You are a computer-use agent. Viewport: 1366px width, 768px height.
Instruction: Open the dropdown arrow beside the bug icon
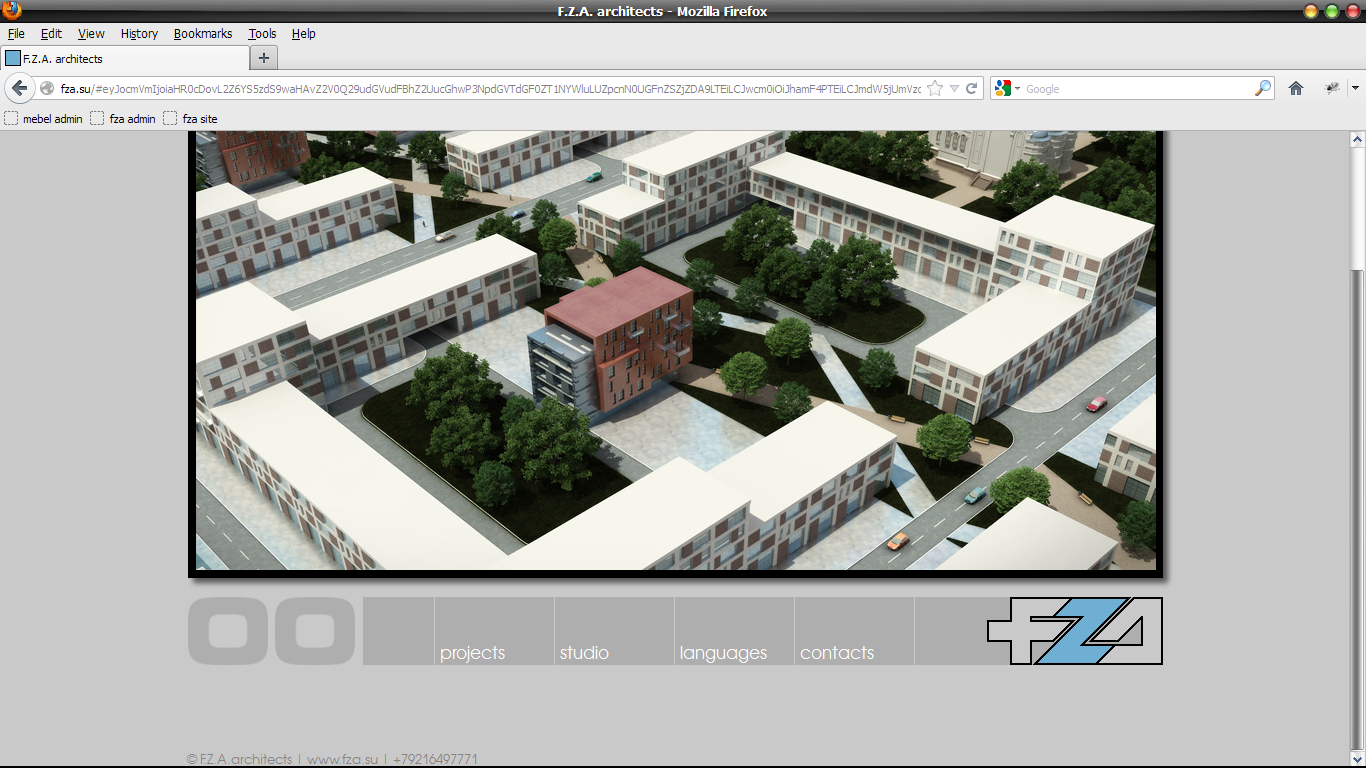tap(1354, 88)
